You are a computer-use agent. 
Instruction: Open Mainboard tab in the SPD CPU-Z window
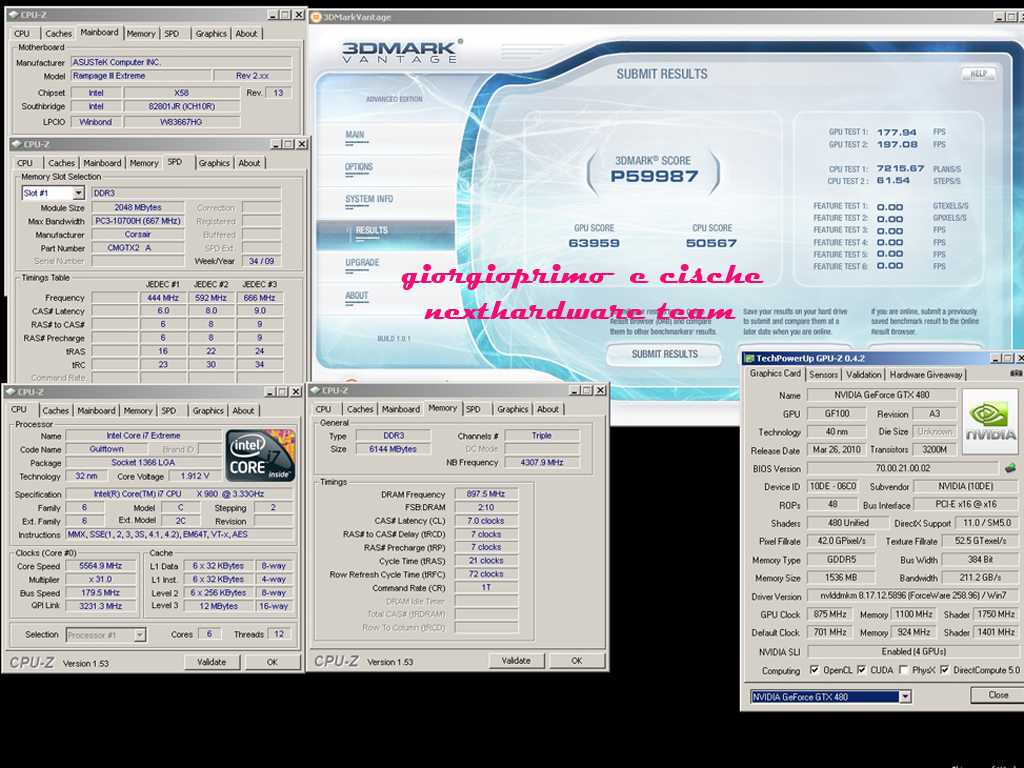102,163
